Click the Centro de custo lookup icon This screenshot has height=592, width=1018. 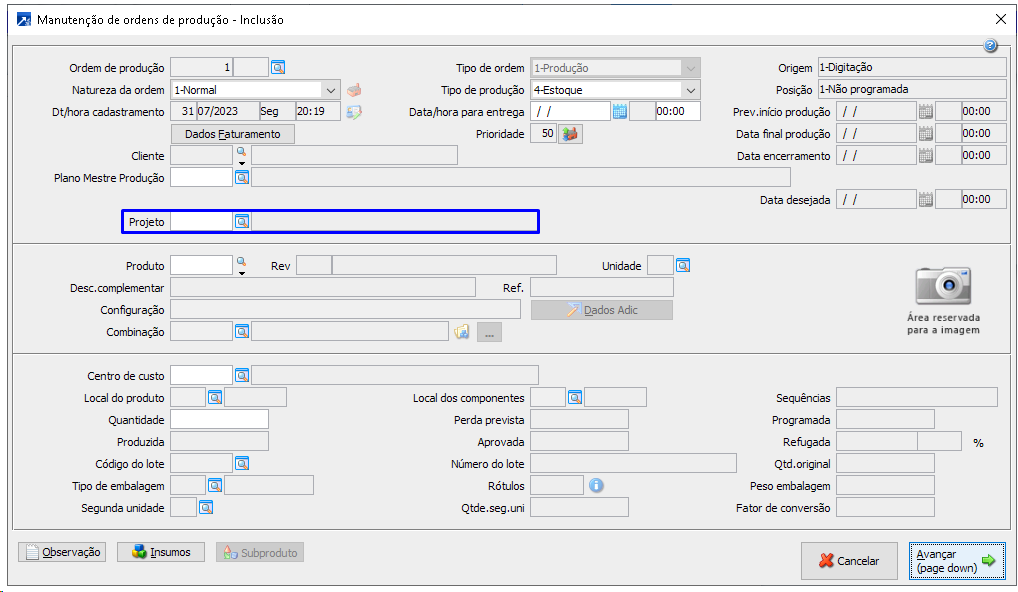[242, 376]
